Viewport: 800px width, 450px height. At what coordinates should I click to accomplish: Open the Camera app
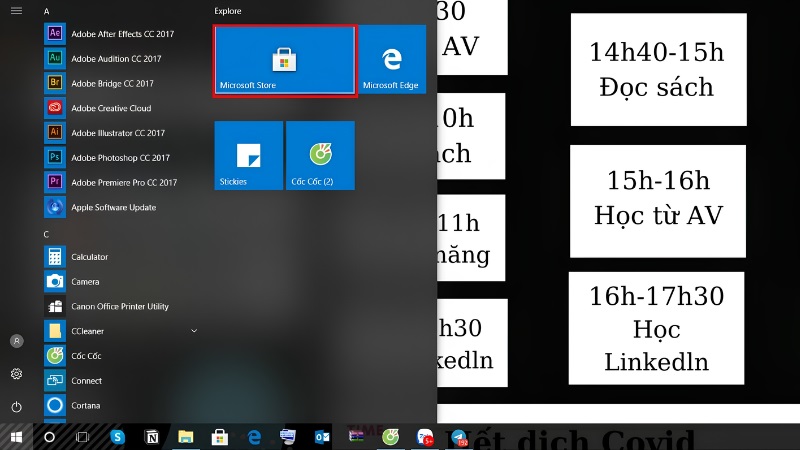click(120, 282)
